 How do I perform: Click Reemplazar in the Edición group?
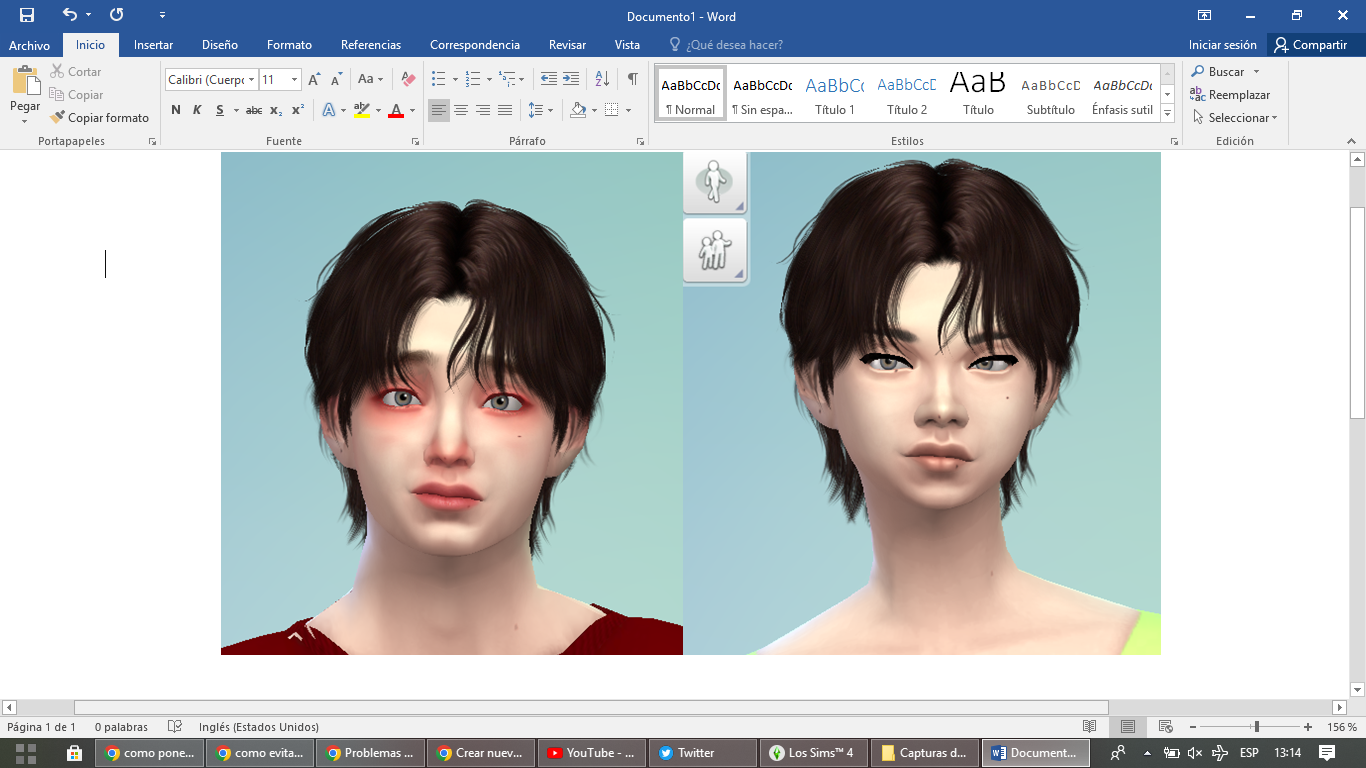coord(1230,95)
